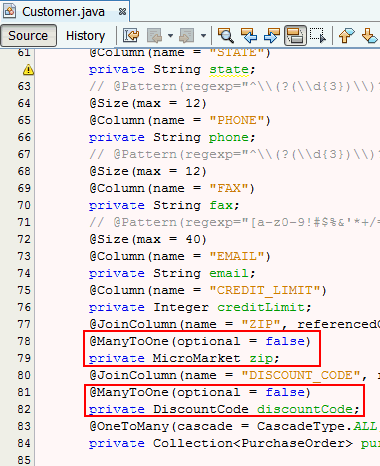Switch to History view
Image resolution: width=380 pixels, height=466 pixels.
point(85,35)
